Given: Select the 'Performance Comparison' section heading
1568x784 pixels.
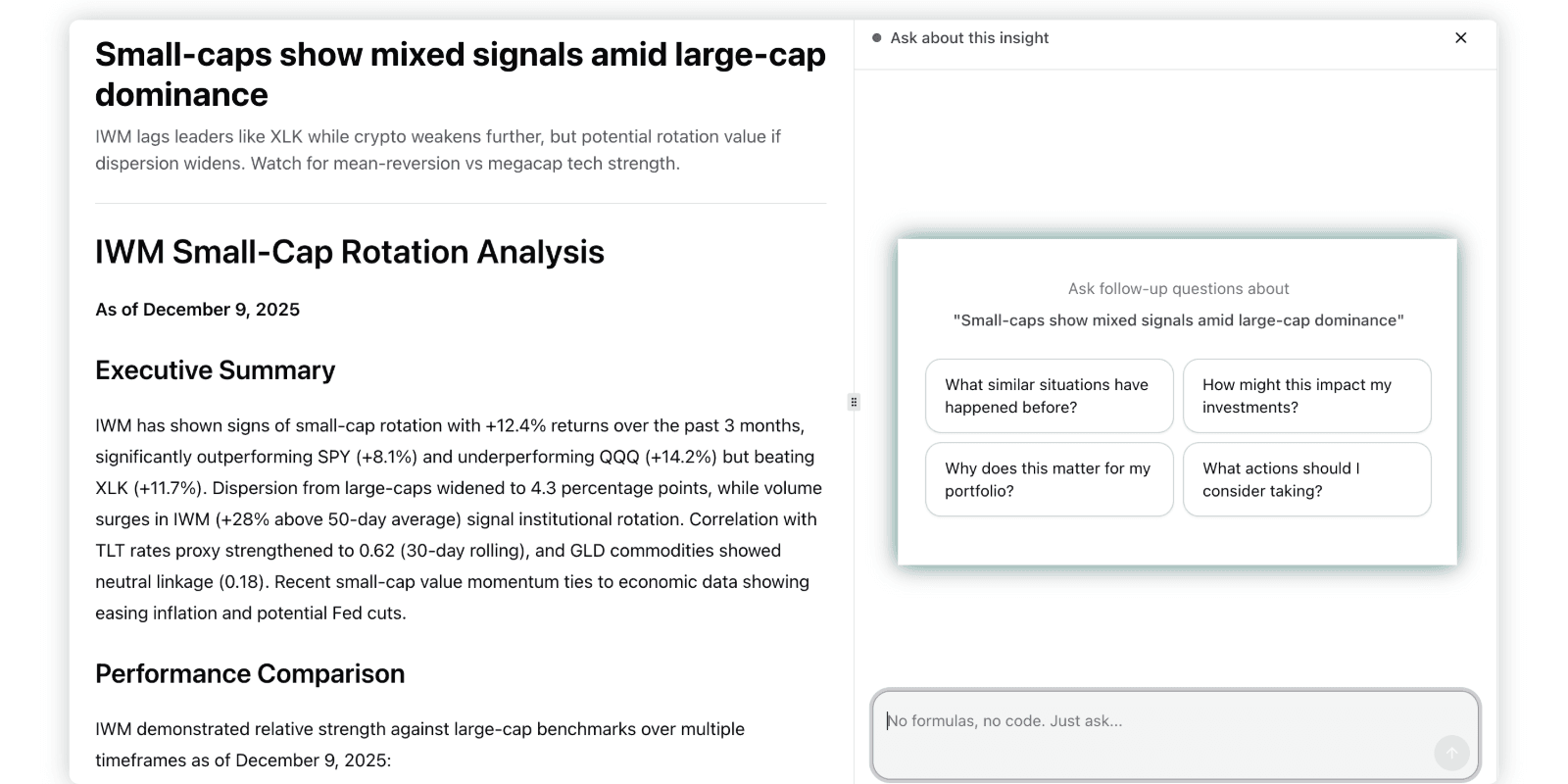Looking at the screenshot, I should [x=249, y=673].
